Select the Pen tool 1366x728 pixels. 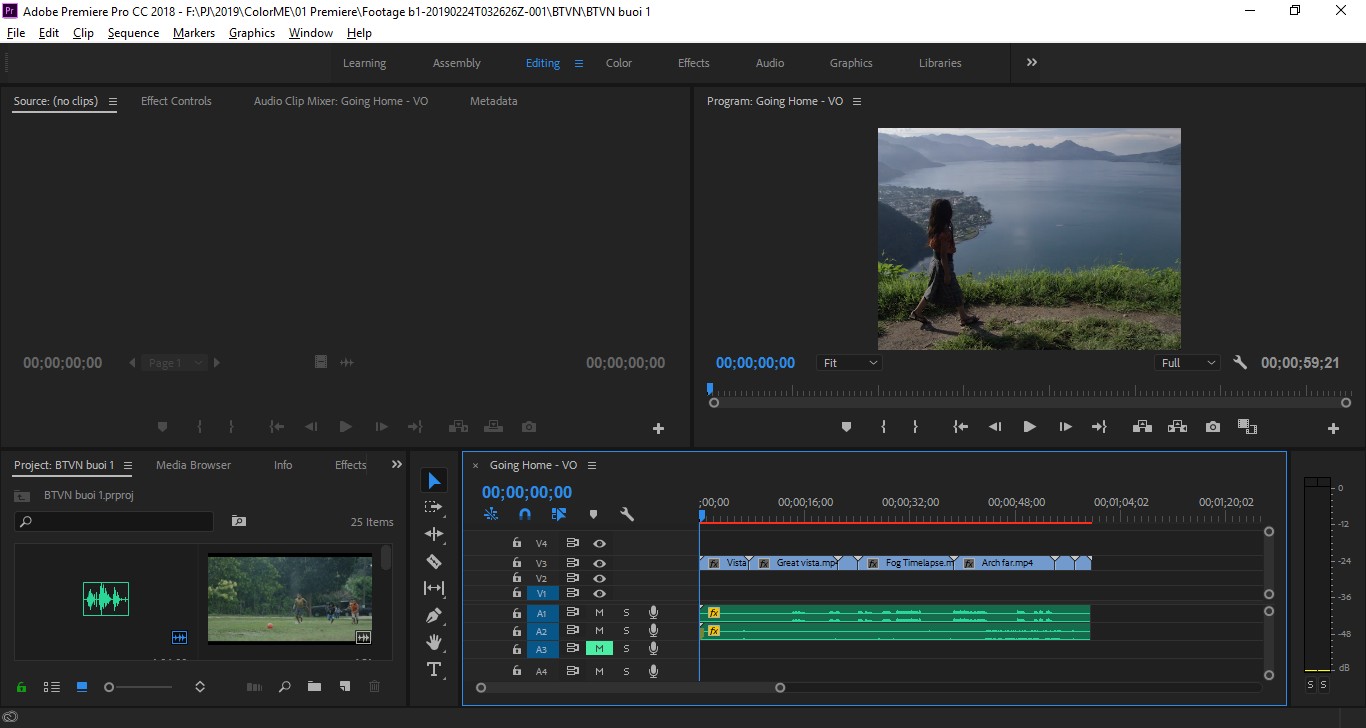[x=434, y=615]
